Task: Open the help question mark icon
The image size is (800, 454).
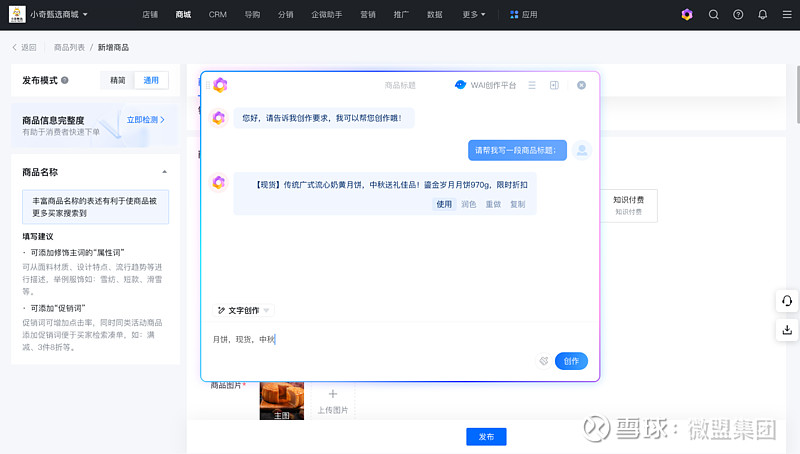Action: (738, 15)
